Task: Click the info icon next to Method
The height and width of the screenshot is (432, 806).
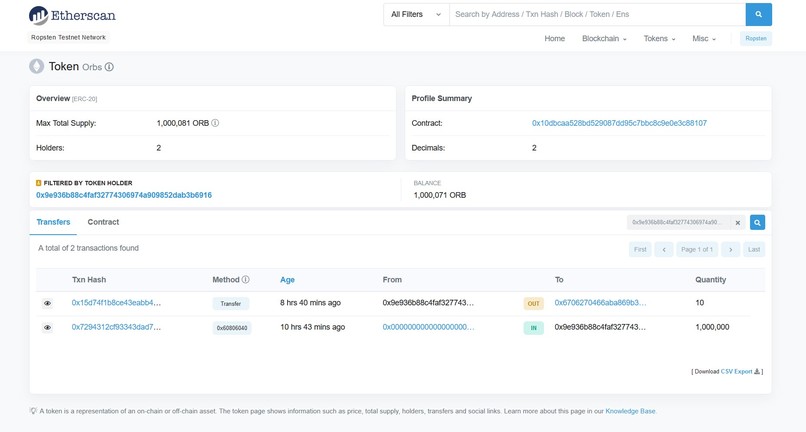Action: coord(246,279)
